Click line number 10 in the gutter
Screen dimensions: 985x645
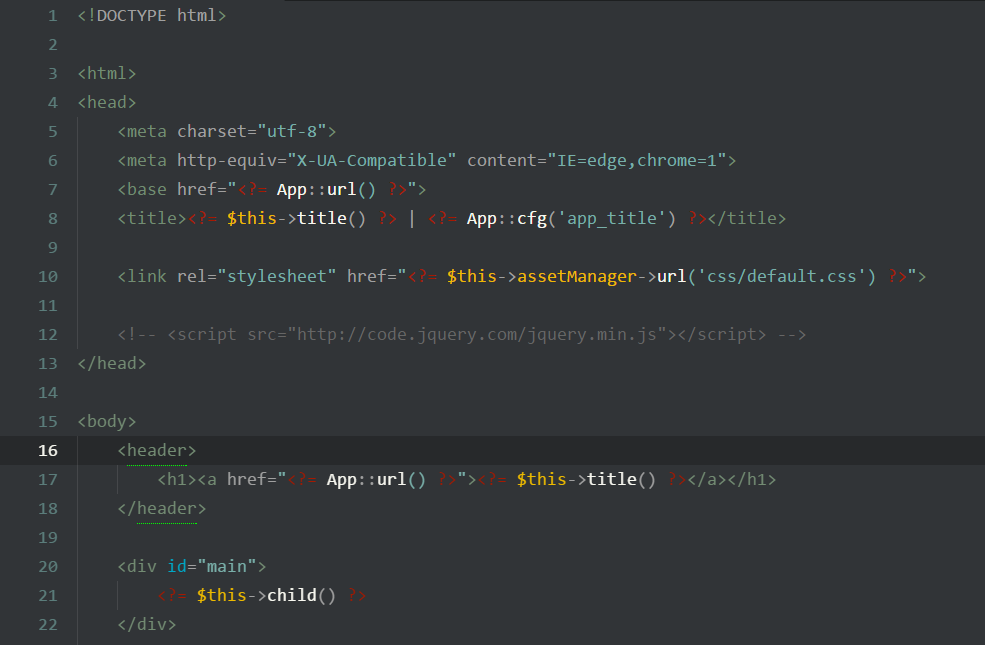[x=48, y=277]
